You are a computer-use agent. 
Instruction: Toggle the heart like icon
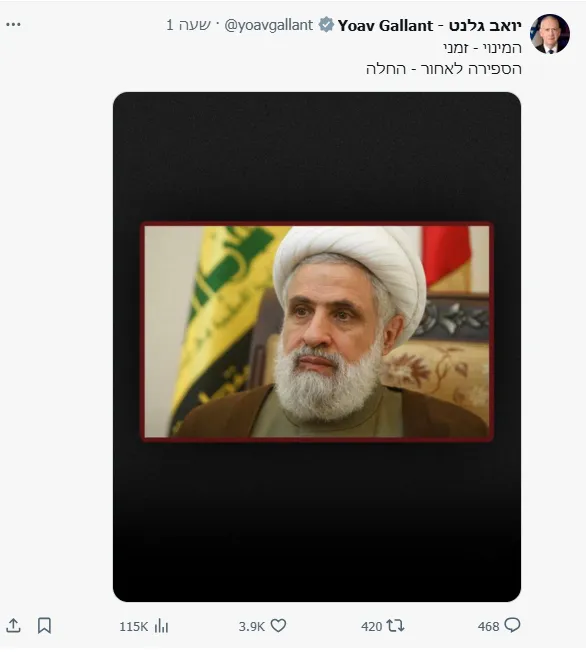(278, 625)
